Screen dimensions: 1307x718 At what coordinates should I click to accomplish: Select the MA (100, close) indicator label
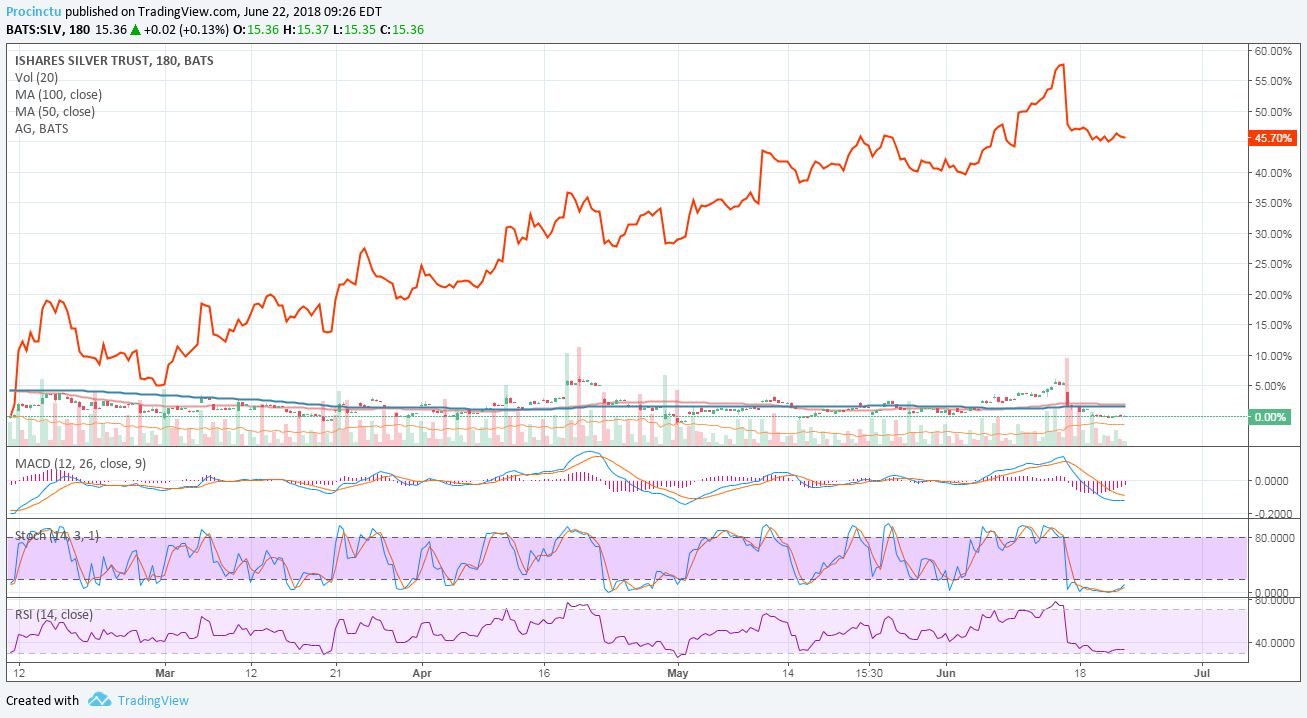point(58,94)
